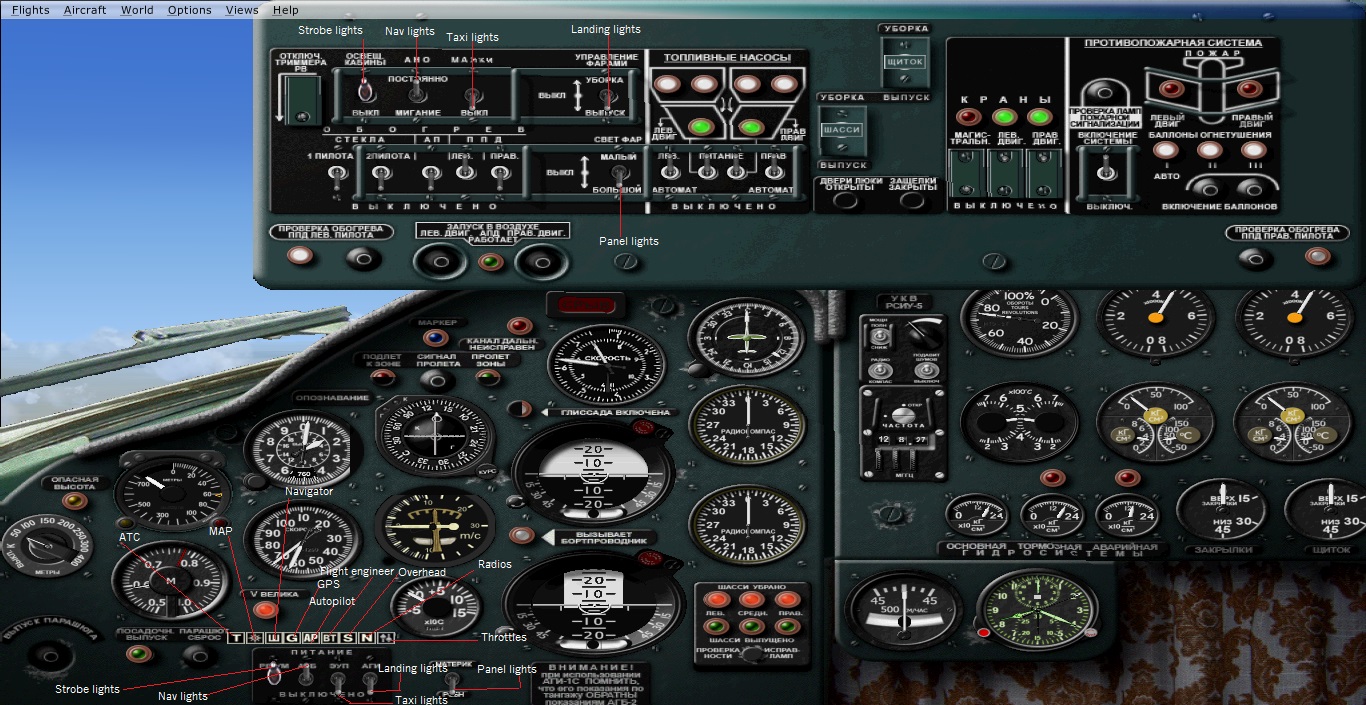
Task: Click the green-faced cockpit clock
Action: pyautogui.click(x=1037, y=610)
